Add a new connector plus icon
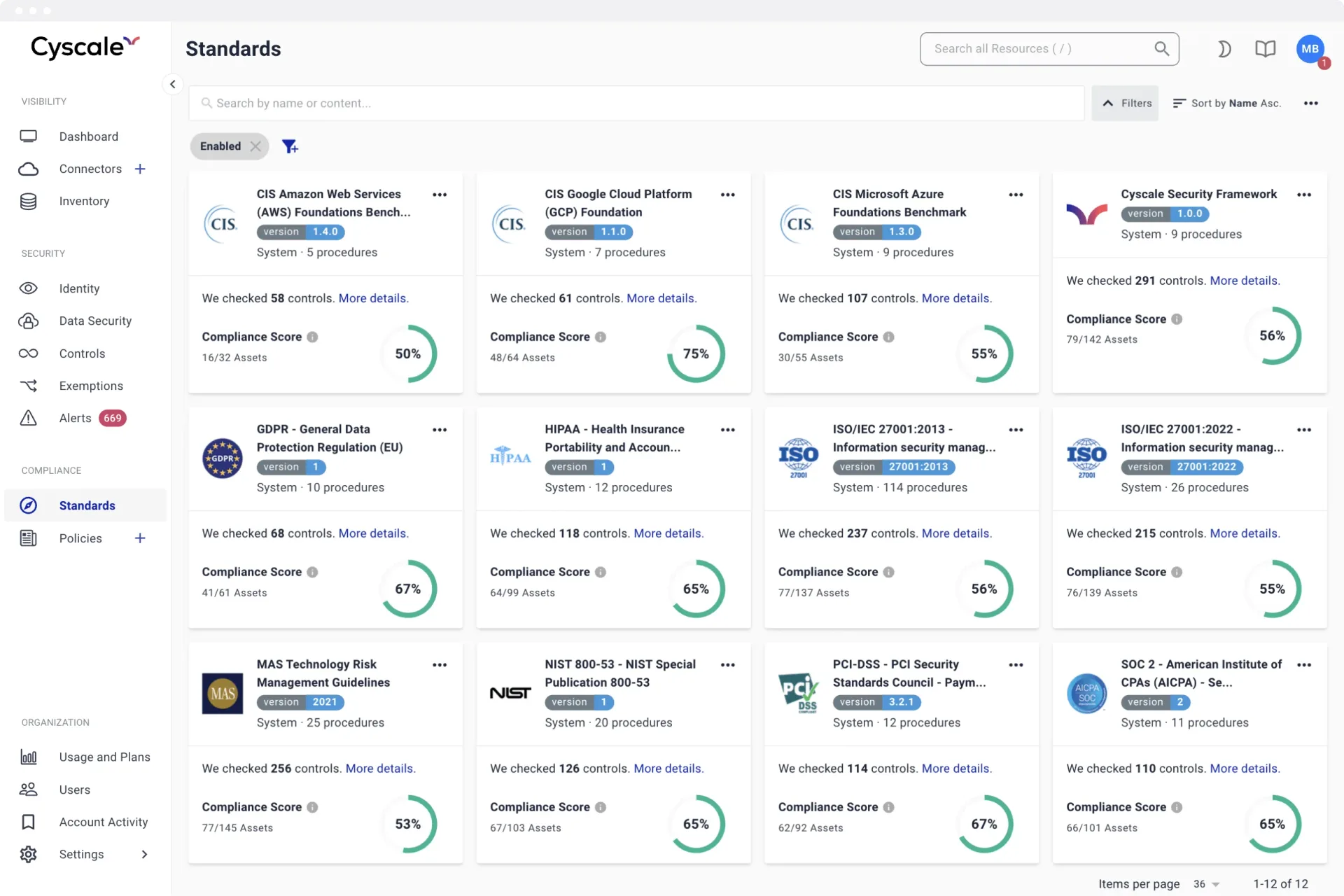 (x=140, y=169)
